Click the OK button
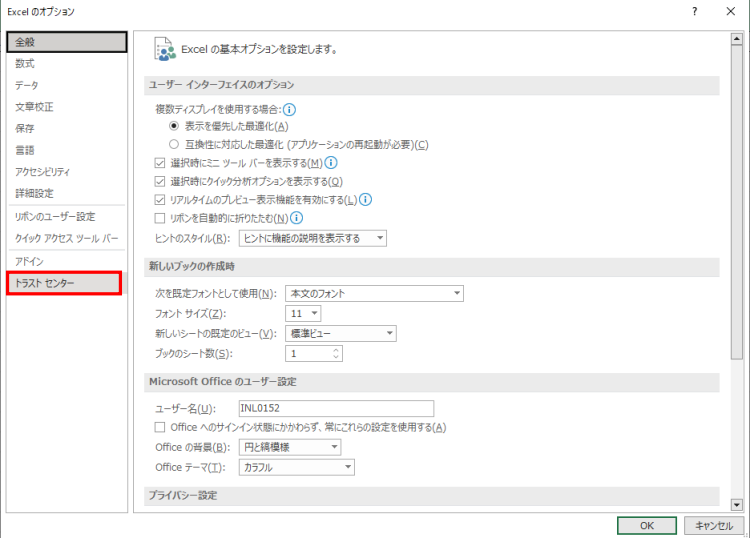 click(646, 525)
